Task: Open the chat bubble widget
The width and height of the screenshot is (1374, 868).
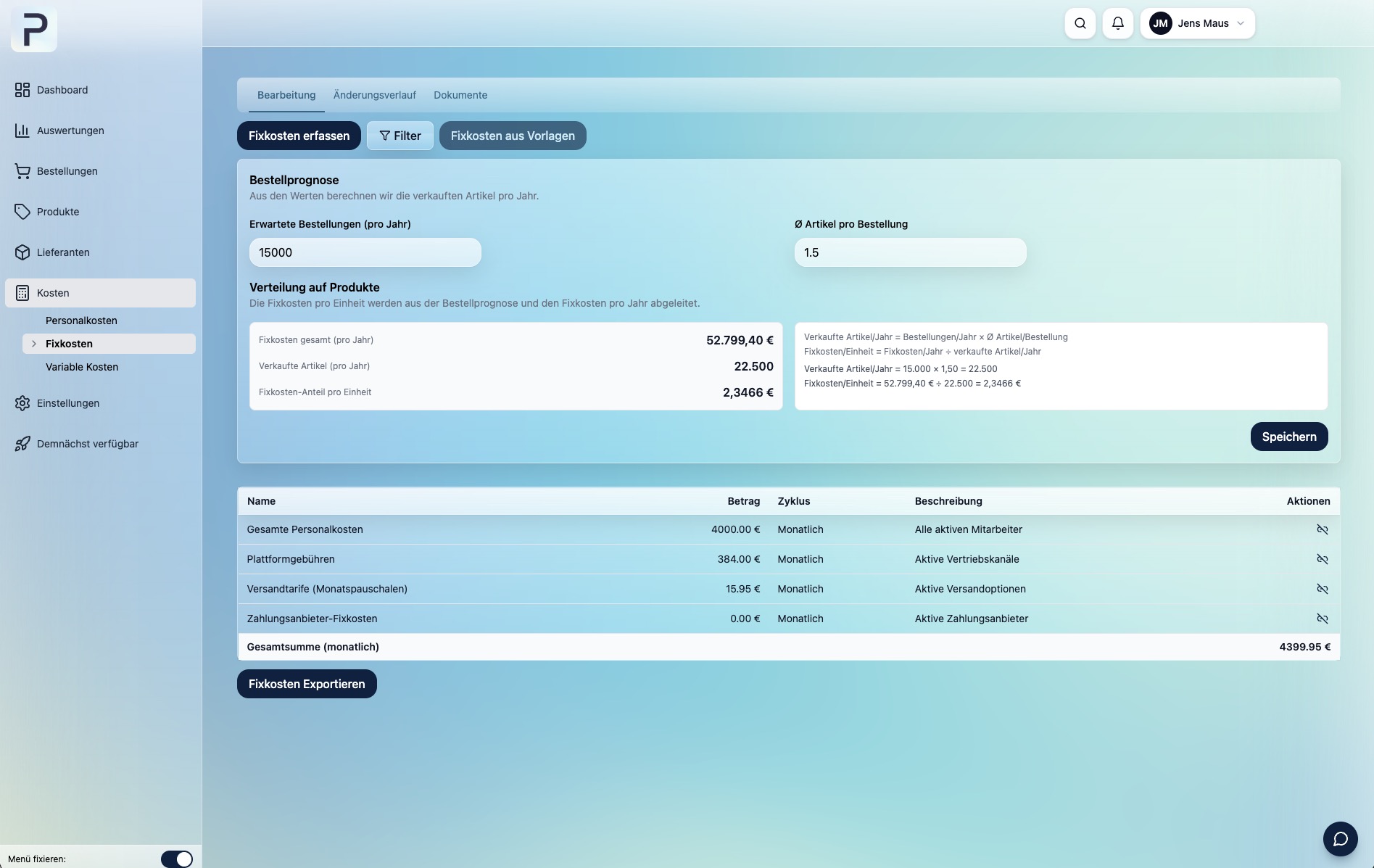Action: click(1340, 838)
